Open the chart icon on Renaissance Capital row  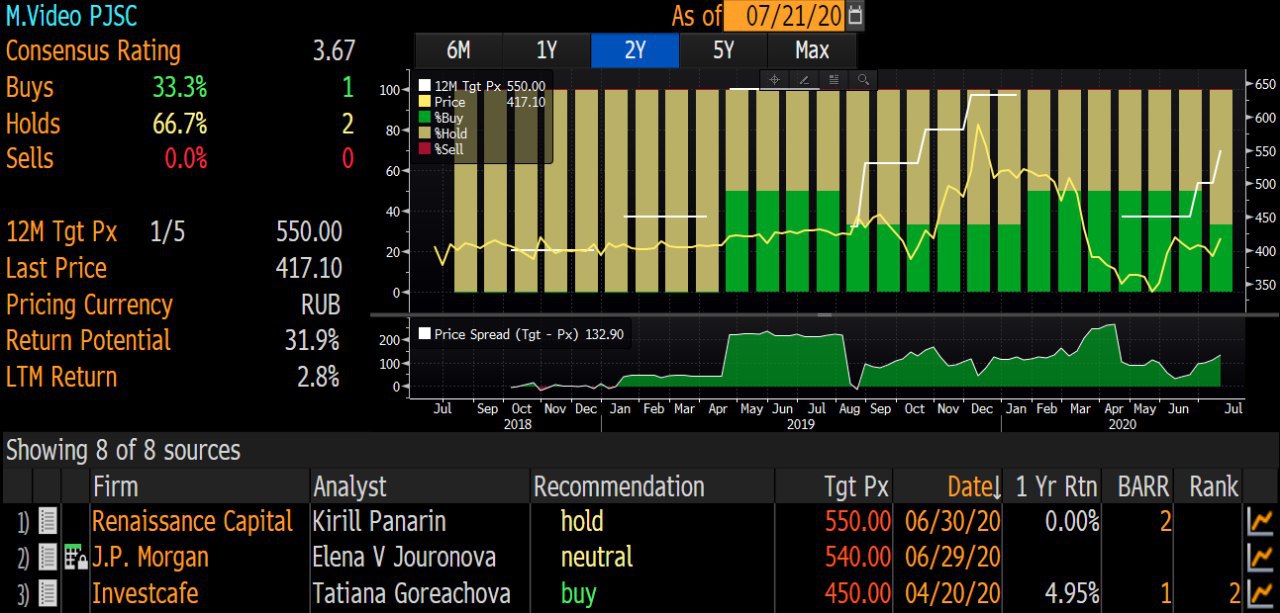coord(1261,522)
